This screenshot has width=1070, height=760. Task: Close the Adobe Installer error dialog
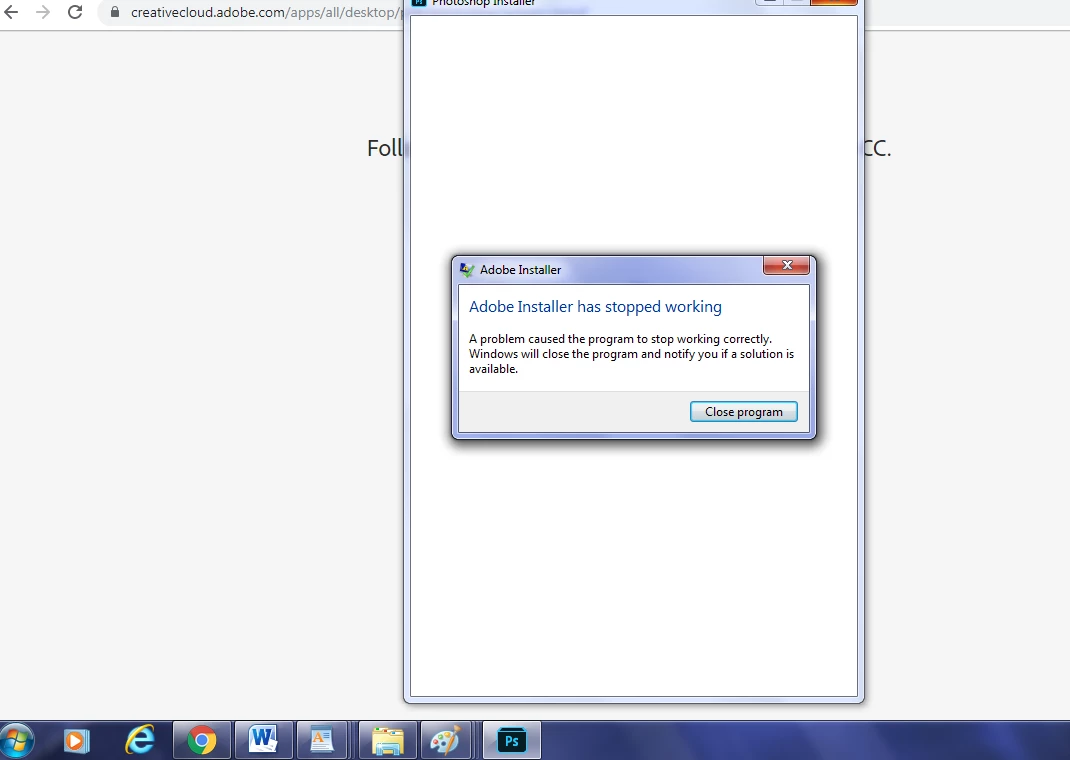pos(786,265)
